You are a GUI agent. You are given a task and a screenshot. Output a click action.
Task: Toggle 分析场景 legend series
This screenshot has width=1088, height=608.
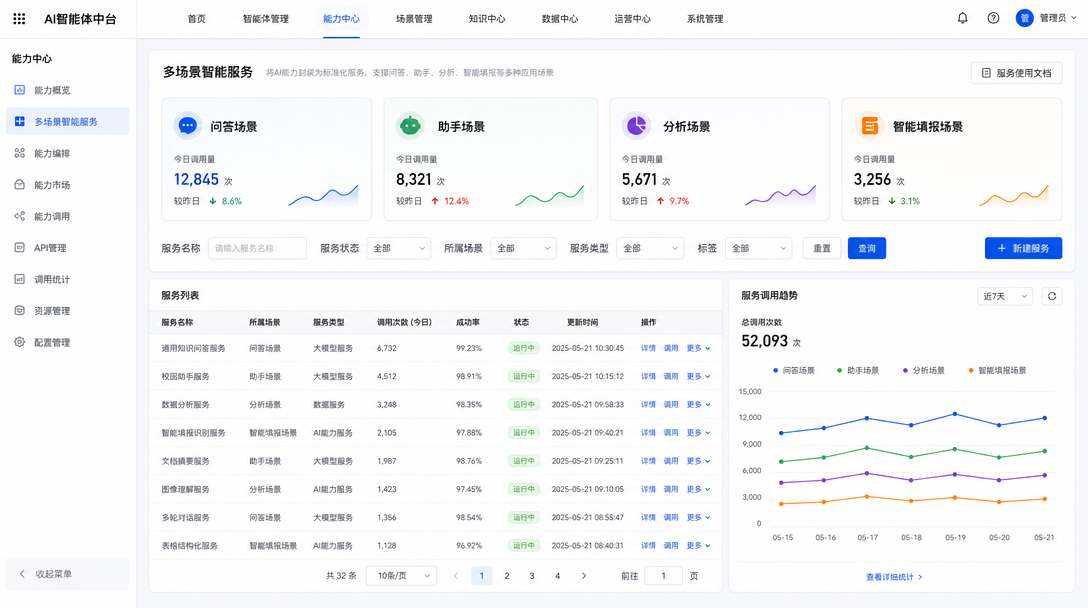click(x=924, y=371)
